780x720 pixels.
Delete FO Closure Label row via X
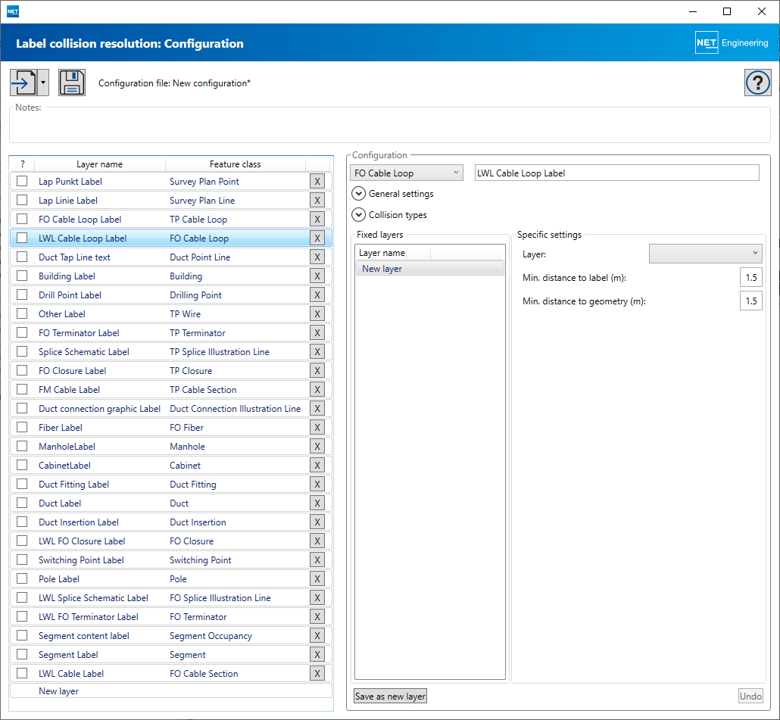point(317,370)
